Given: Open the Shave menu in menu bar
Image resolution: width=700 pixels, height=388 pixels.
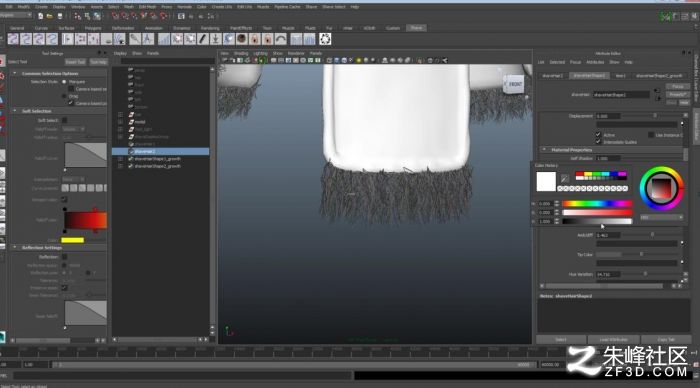Looking at the screenshot, I should coord(311,7).
